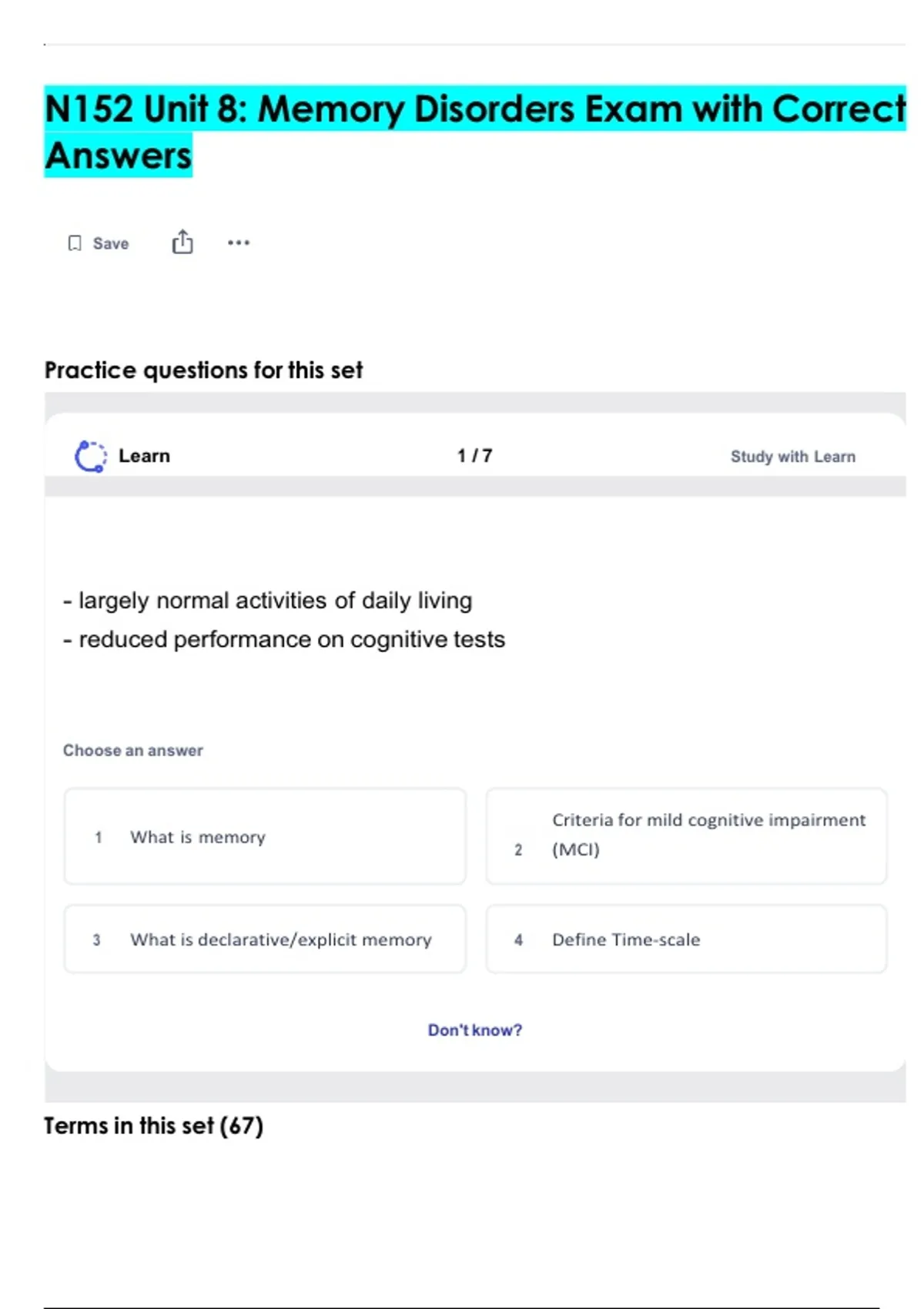Click the share upload icon
This screenshot has height=1309, width=924.
[x=182, y=243]
